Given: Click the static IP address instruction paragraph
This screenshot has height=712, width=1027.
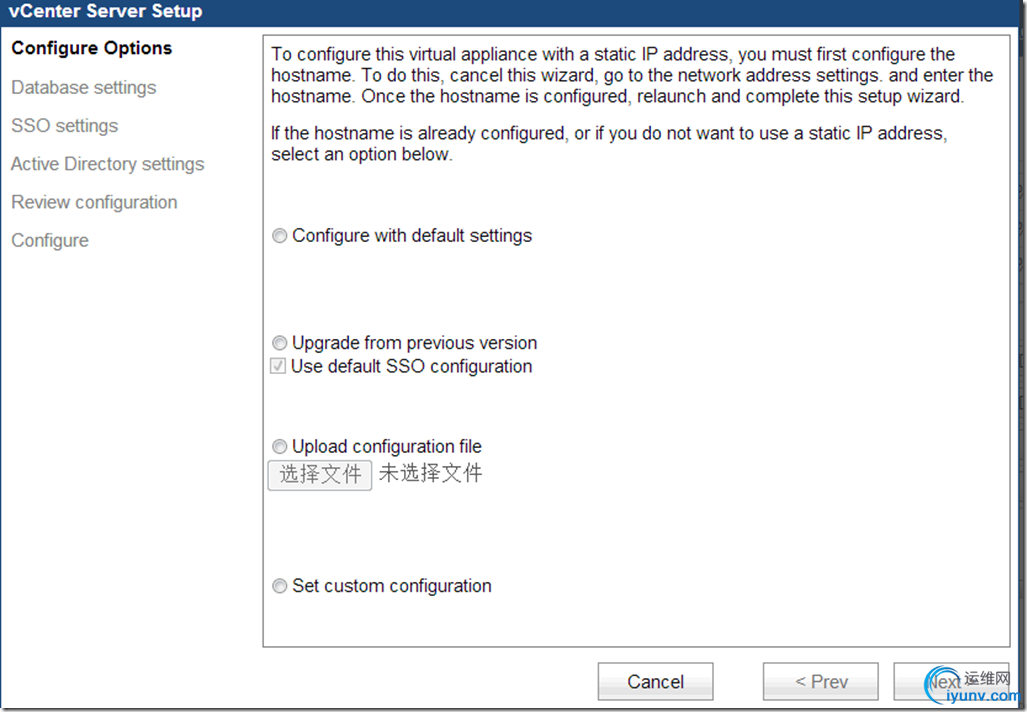Looking at the screenshot, I should click(x=631, y=75).
